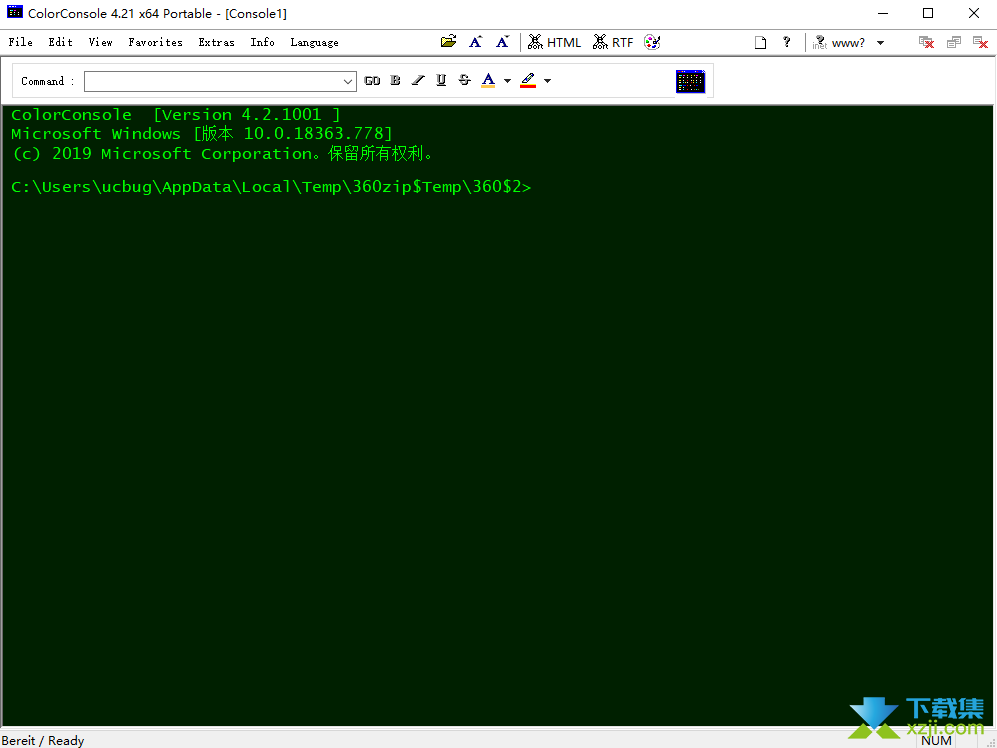Open the Info menu
This screenshot has height=748, width=997.
[x=262, y=42]
